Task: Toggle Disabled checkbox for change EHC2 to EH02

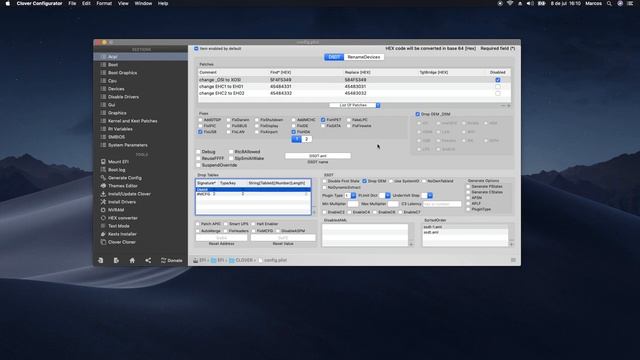Action: (x=498, y=93)
